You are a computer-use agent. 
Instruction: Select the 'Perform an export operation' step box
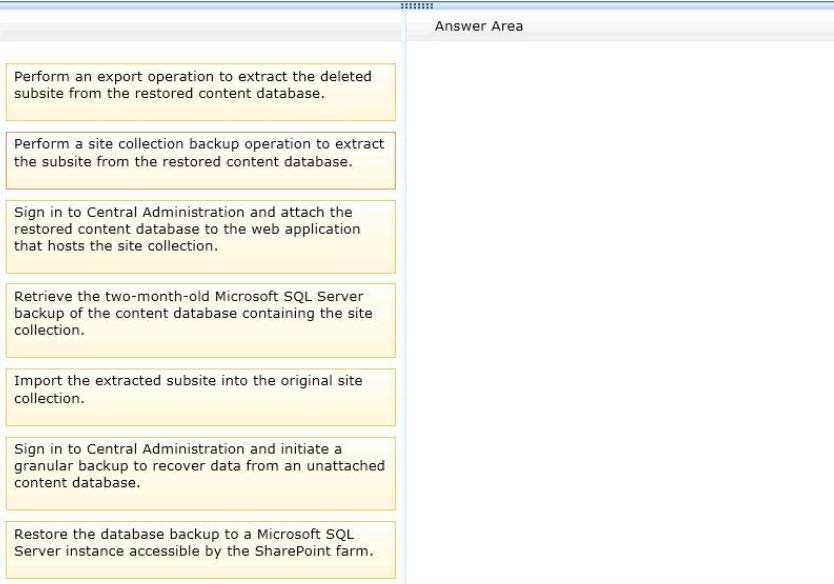201,92
